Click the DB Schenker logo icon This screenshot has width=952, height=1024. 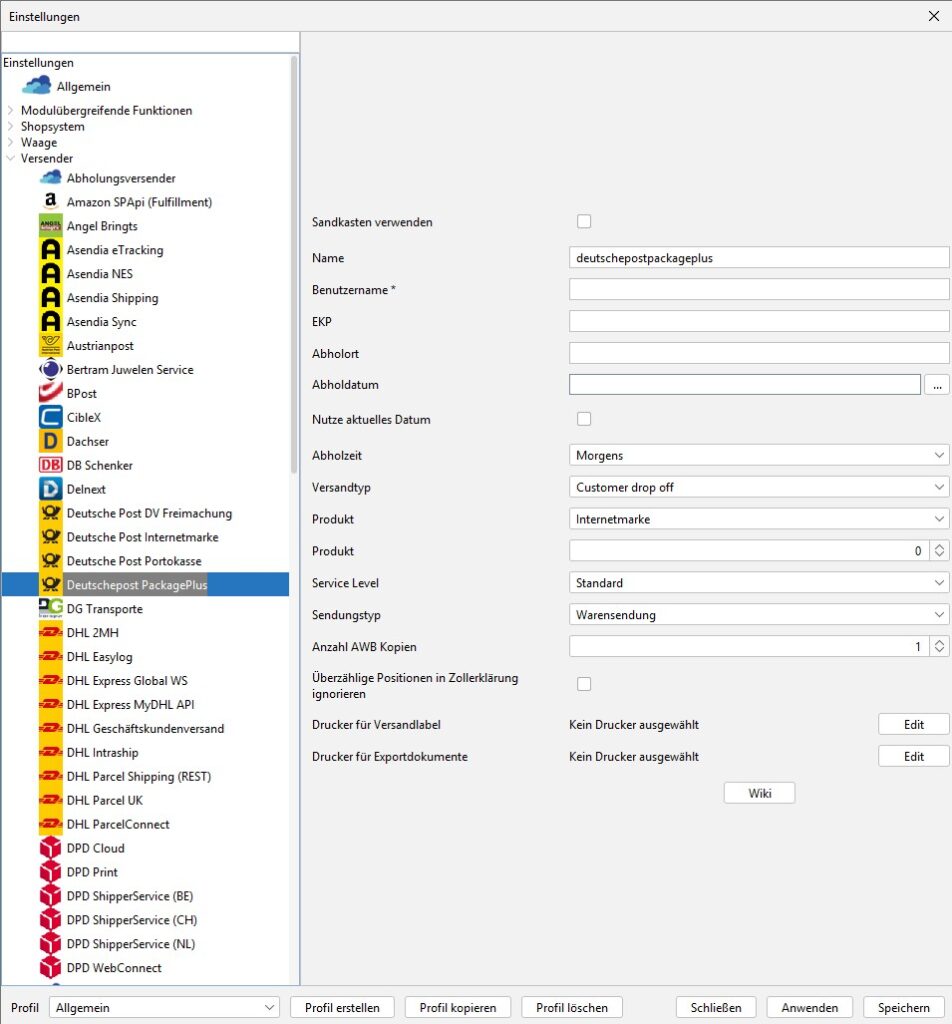coord(51,465)
